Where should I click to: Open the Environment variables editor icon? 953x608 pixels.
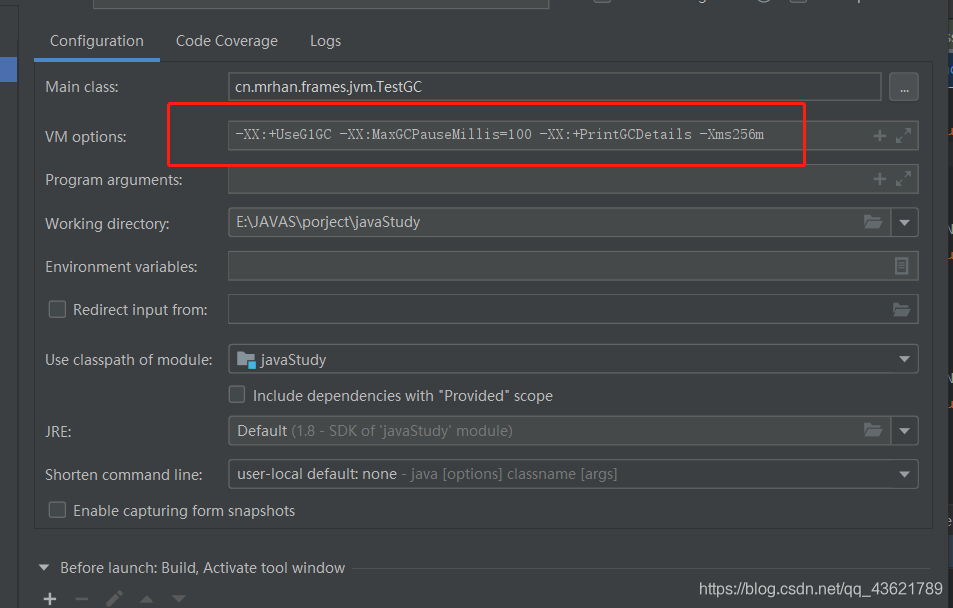pyautogui.click(x=901, y=266)
